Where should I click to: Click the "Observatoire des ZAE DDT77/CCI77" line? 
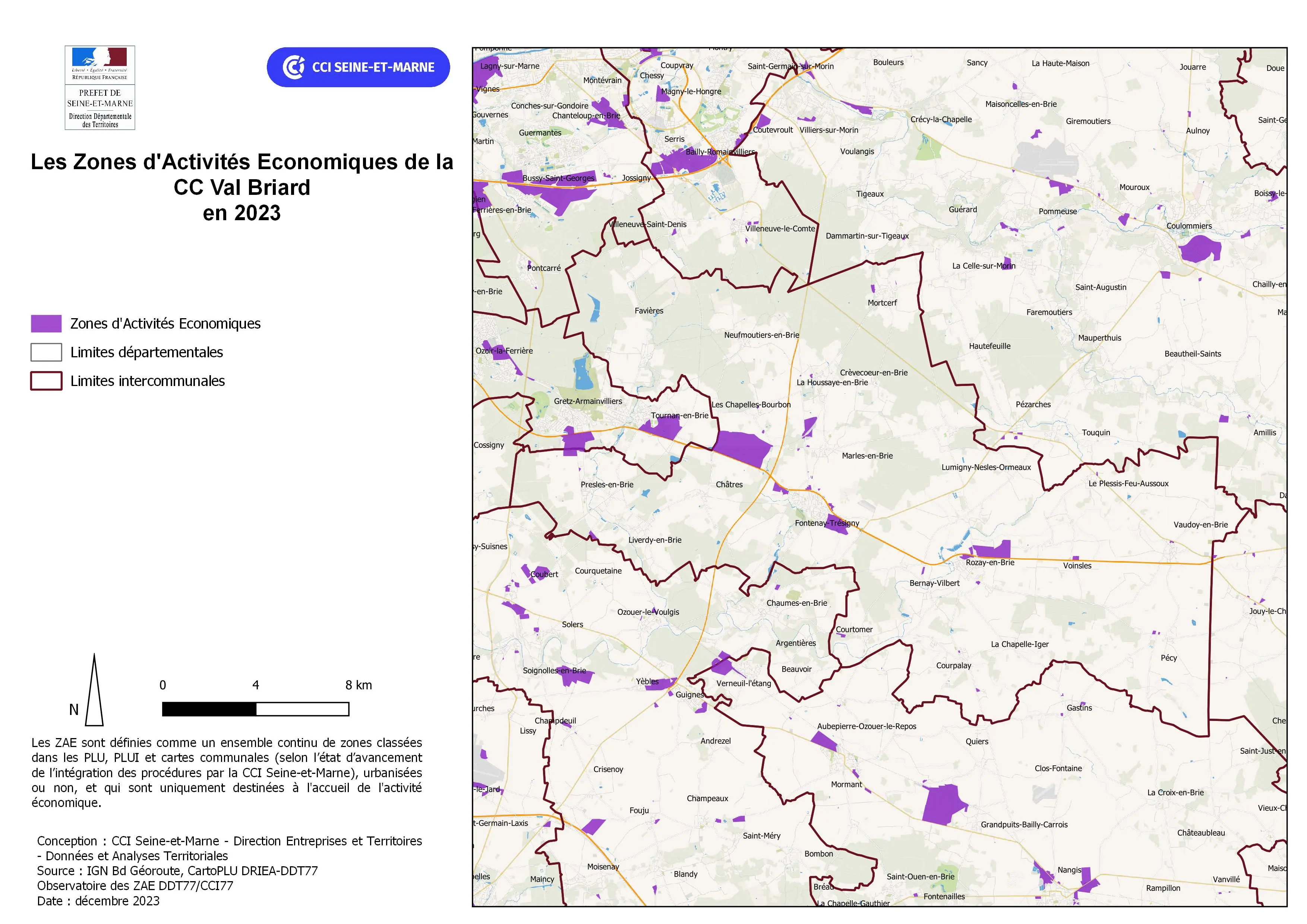coord(135,885)
